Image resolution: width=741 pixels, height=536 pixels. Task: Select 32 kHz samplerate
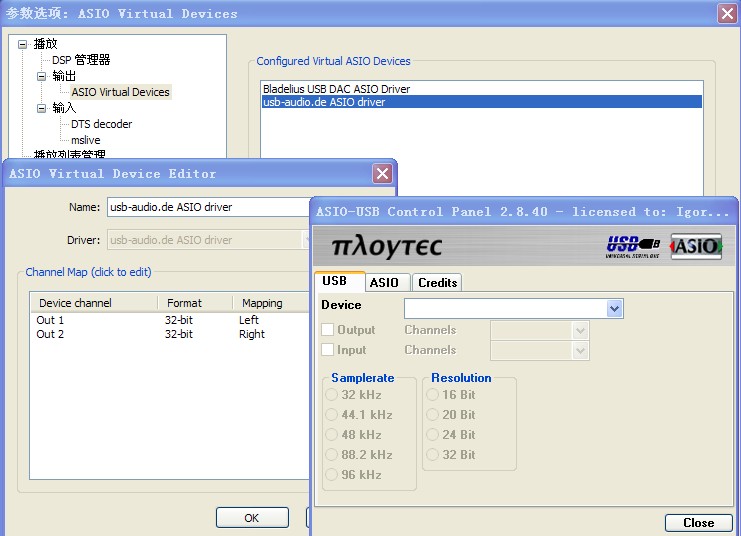(x=331, y=395)
